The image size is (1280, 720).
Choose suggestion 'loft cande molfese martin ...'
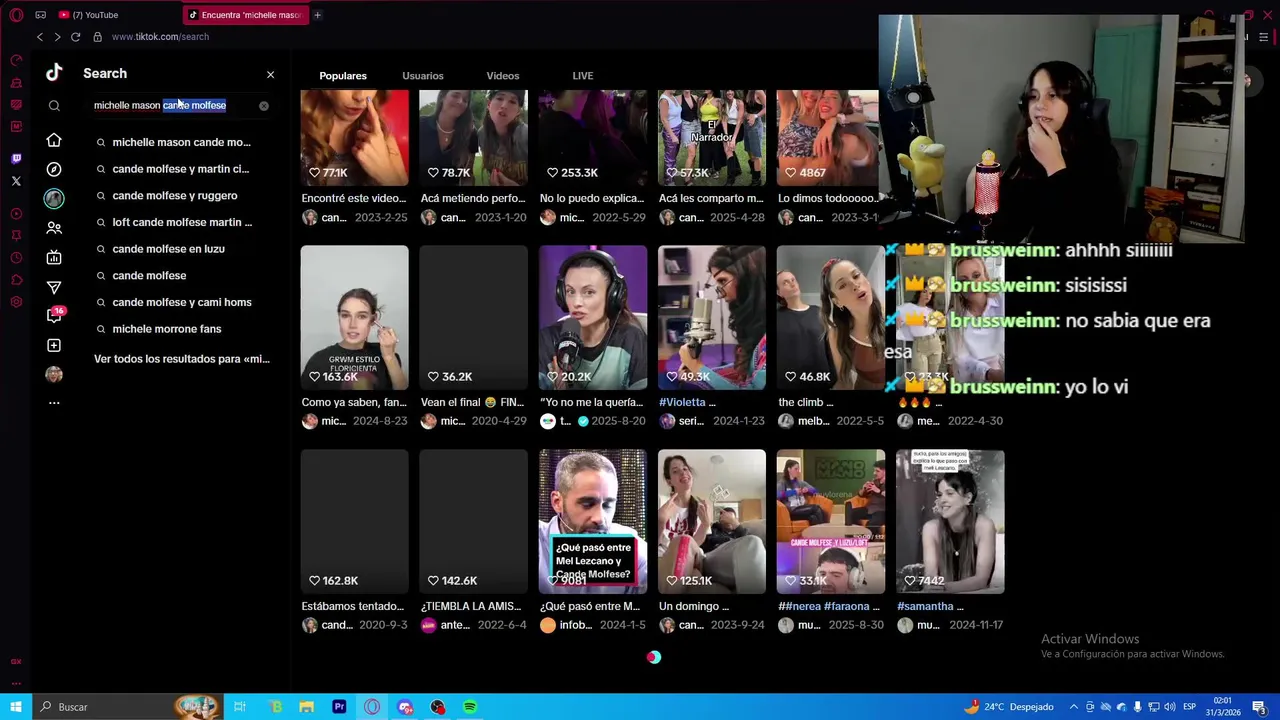[x=182, y=222]
